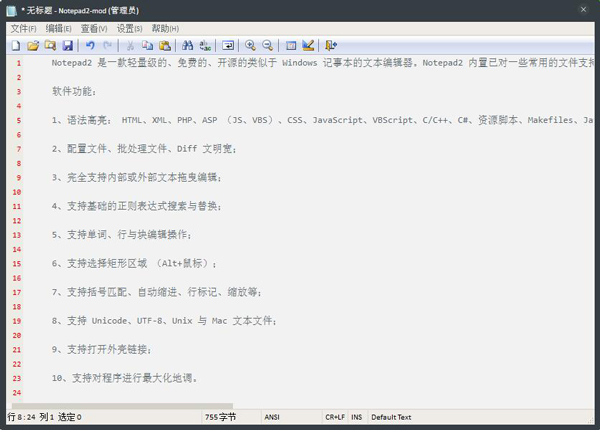This screenshot has height=430, width=600.
Task: Click the line 8、支持 Unicode、UTF-8
Action: tap(164, 321)
